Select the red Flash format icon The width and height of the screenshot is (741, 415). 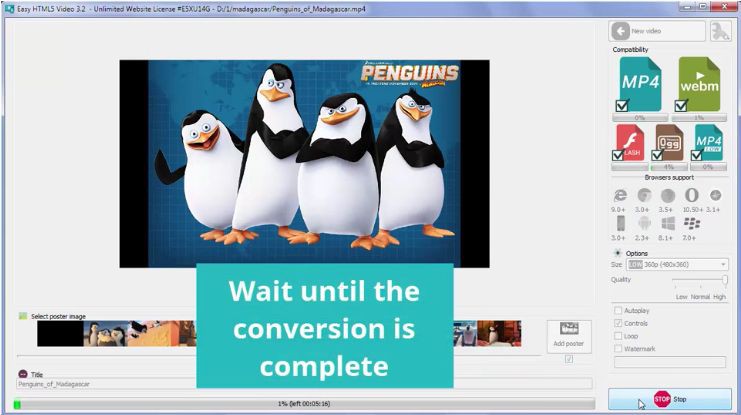tap(630, 142)
